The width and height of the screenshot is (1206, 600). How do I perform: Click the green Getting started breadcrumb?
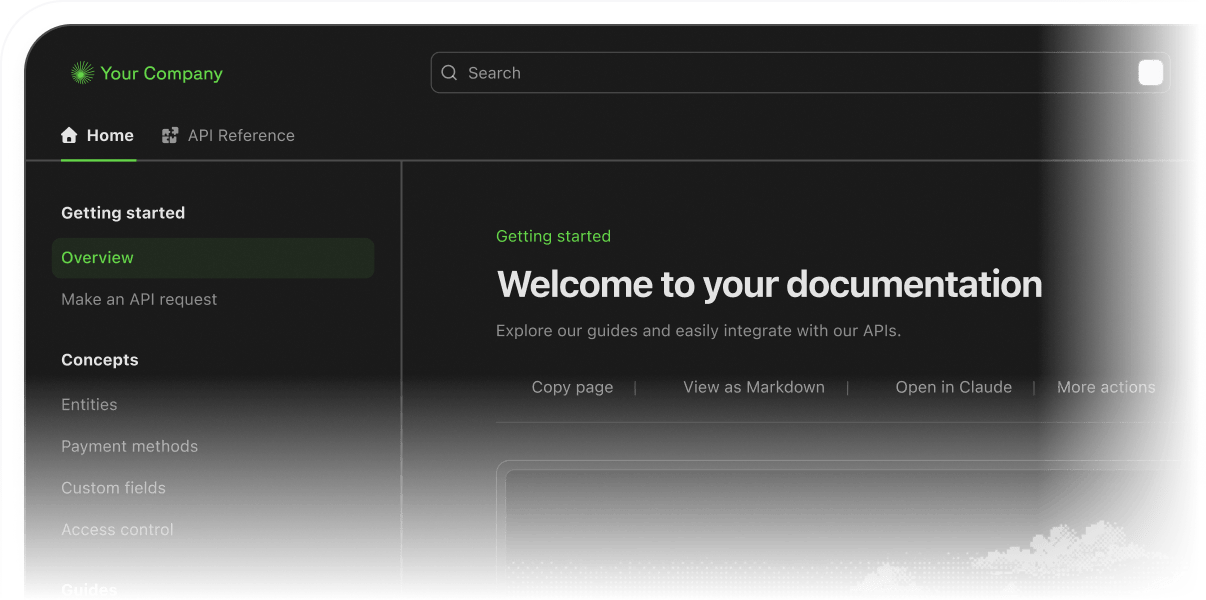553,236
